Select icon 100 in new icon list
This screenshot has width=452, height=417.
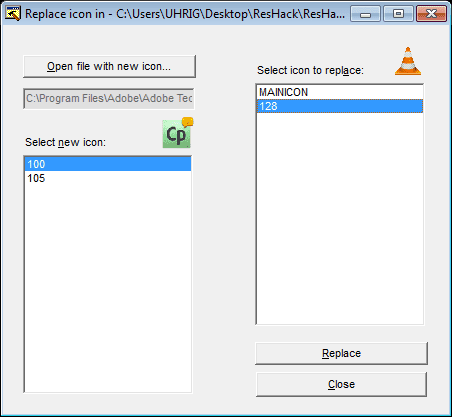pyautogui.click(x=108, y=164)
